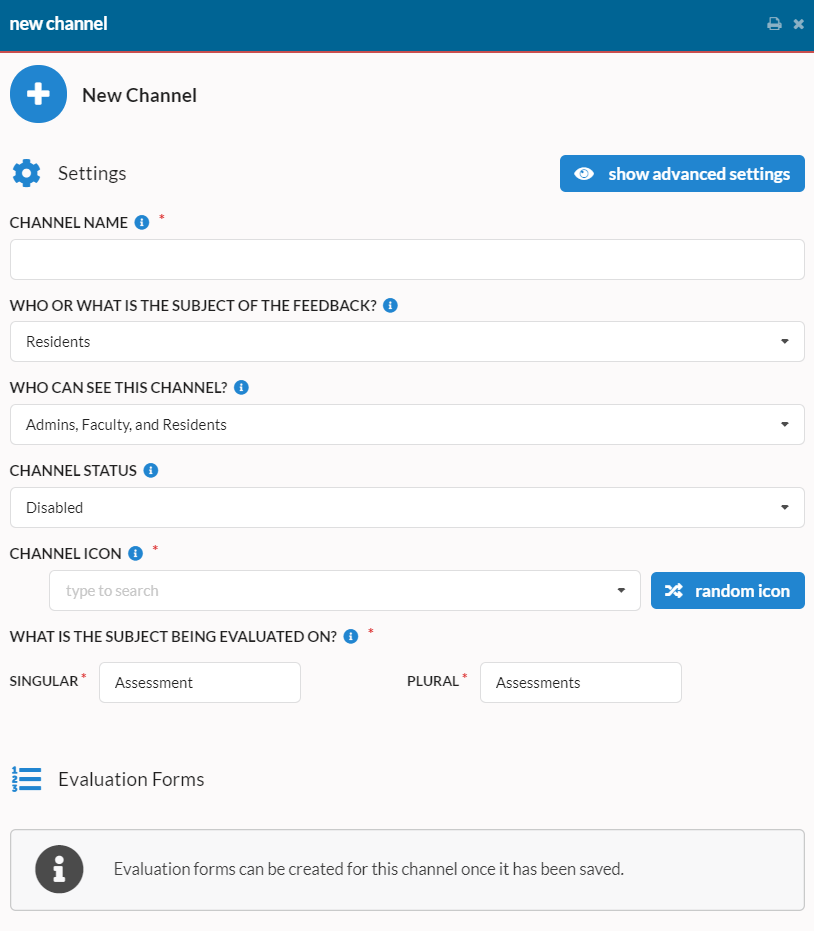814x931 pixels.
Task: Close the new channel dialog
Action: click(799, 24)
